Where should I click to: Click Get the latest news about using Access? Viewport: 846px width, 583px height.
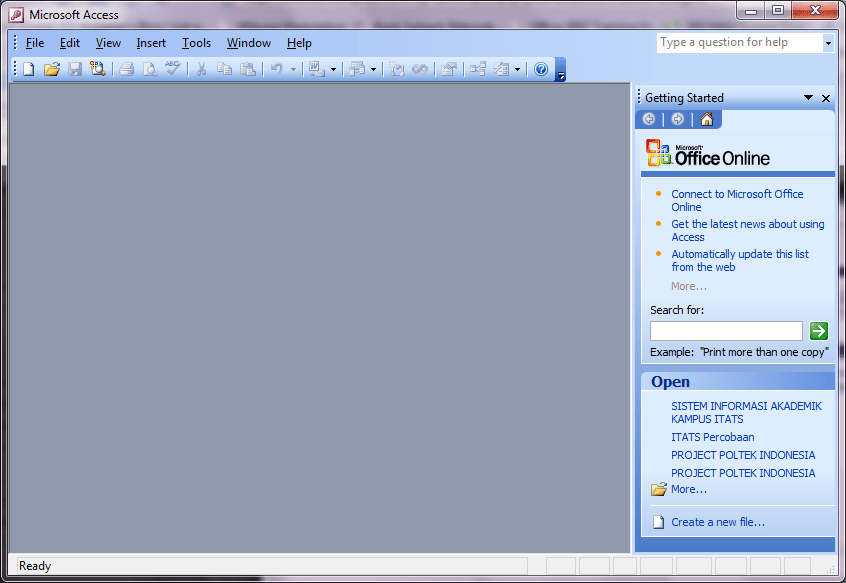tap(747, 230)
